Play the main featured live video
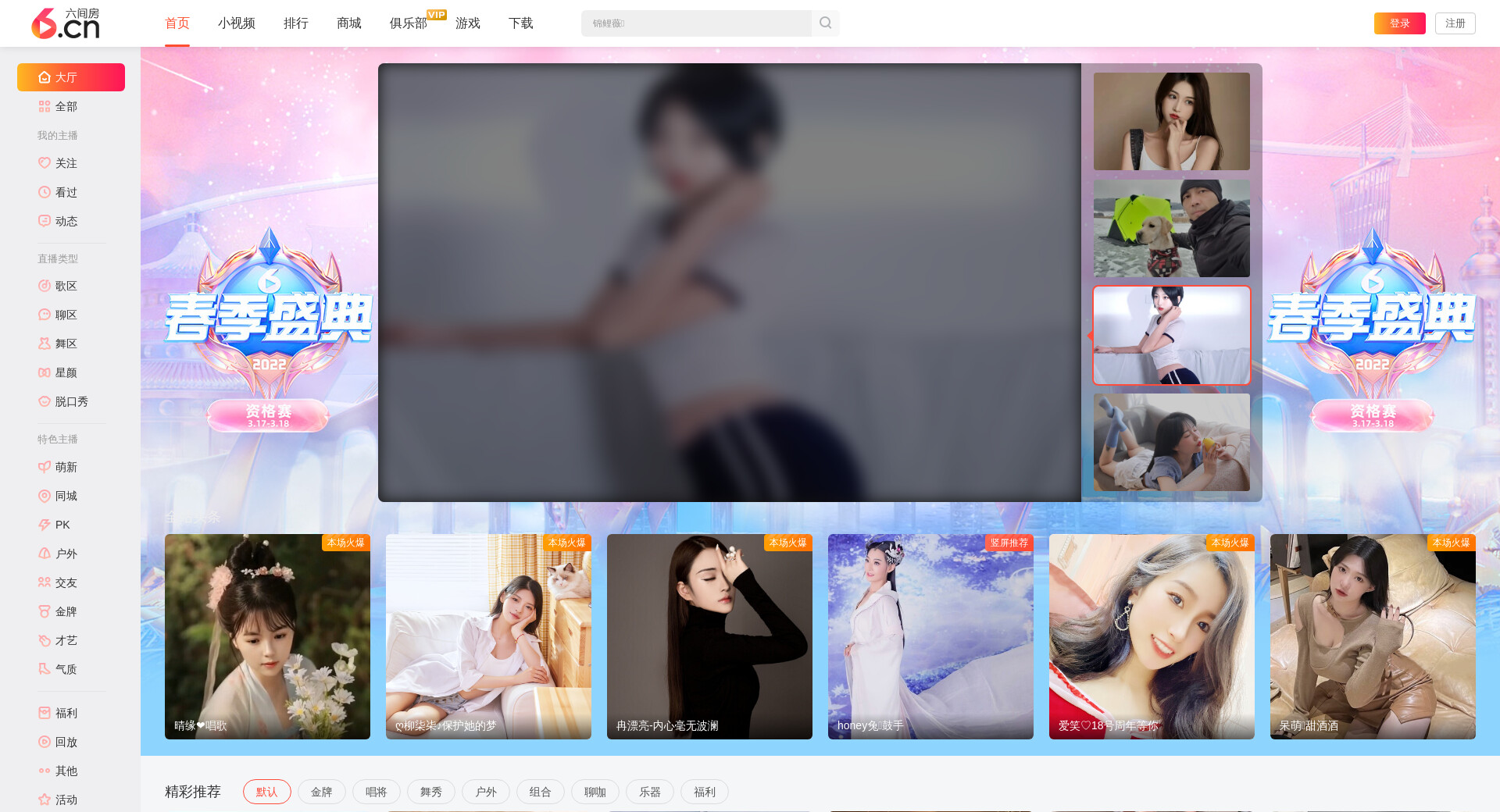1500x812 pixels. coord(730,283)
